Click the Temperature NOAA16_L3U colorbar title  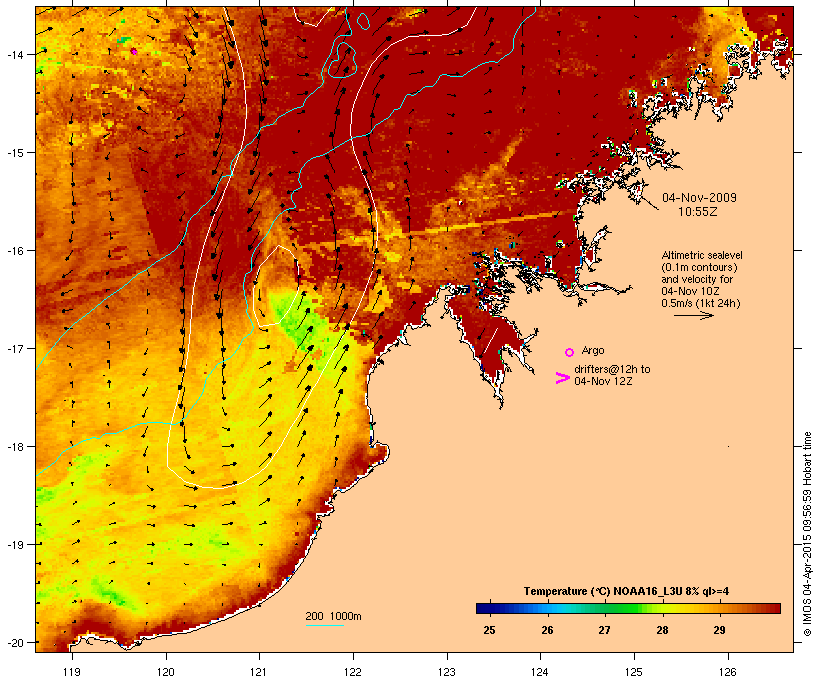tap(627, 591)
